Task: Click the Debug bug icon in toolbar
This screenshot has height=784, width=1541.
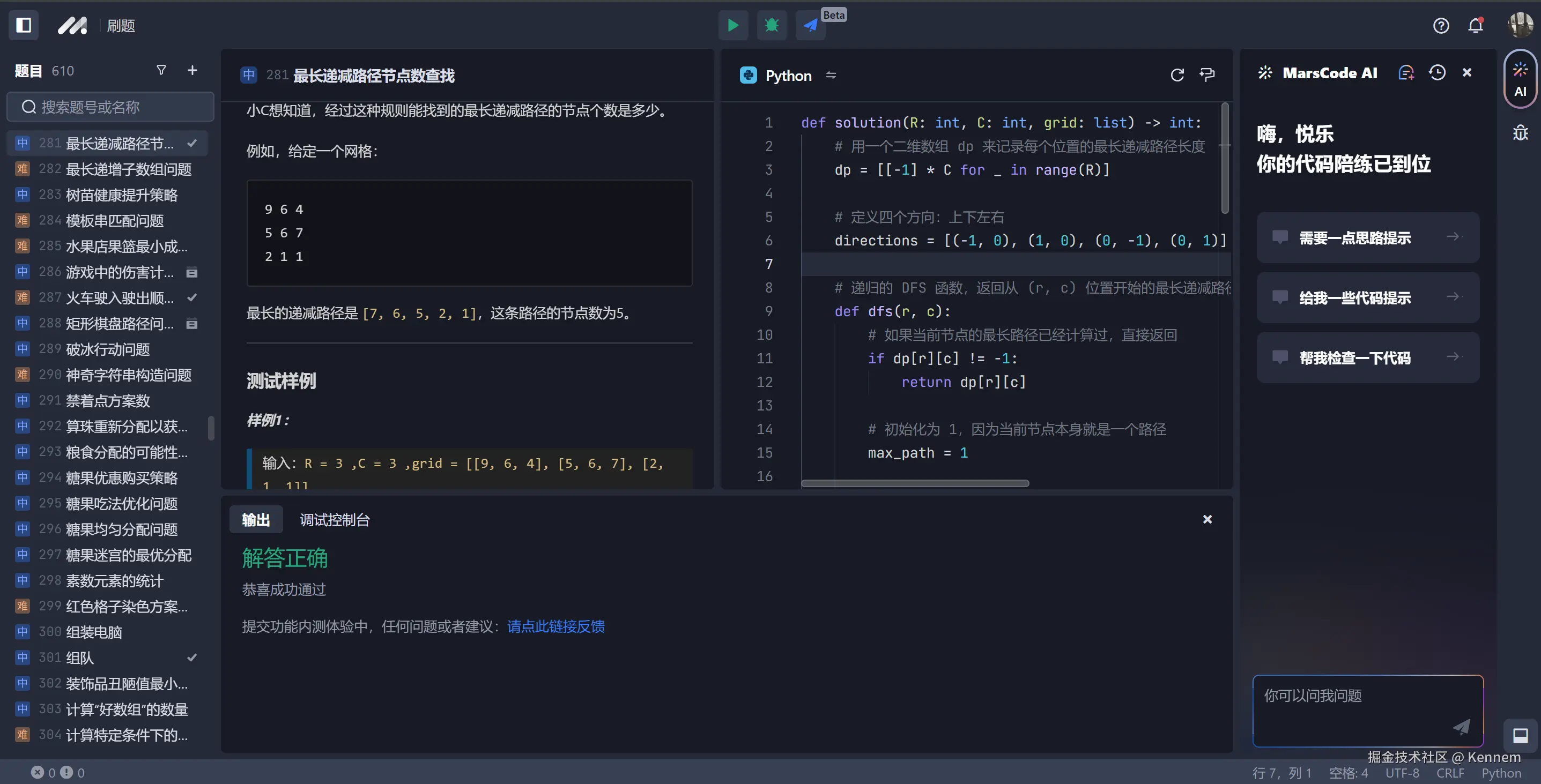Action: [771, 25]
